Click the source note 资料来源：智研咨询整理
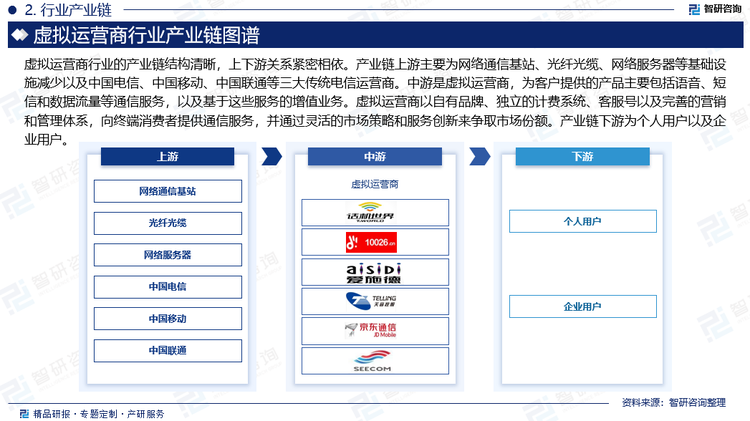Screen dimensions: 750x421 click(x=673, y=403)
